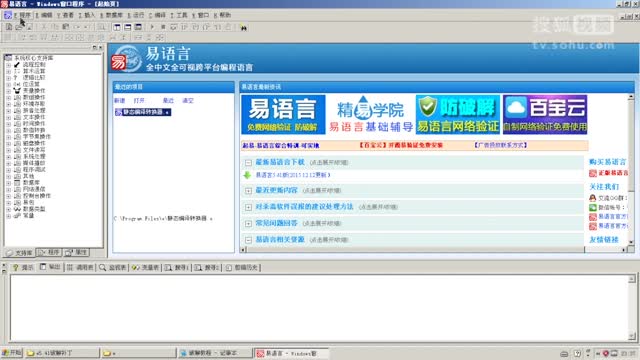Expand the 位运算 tree node
The image size is (640, 360).
pyautogui.click(x=9, y=84)
